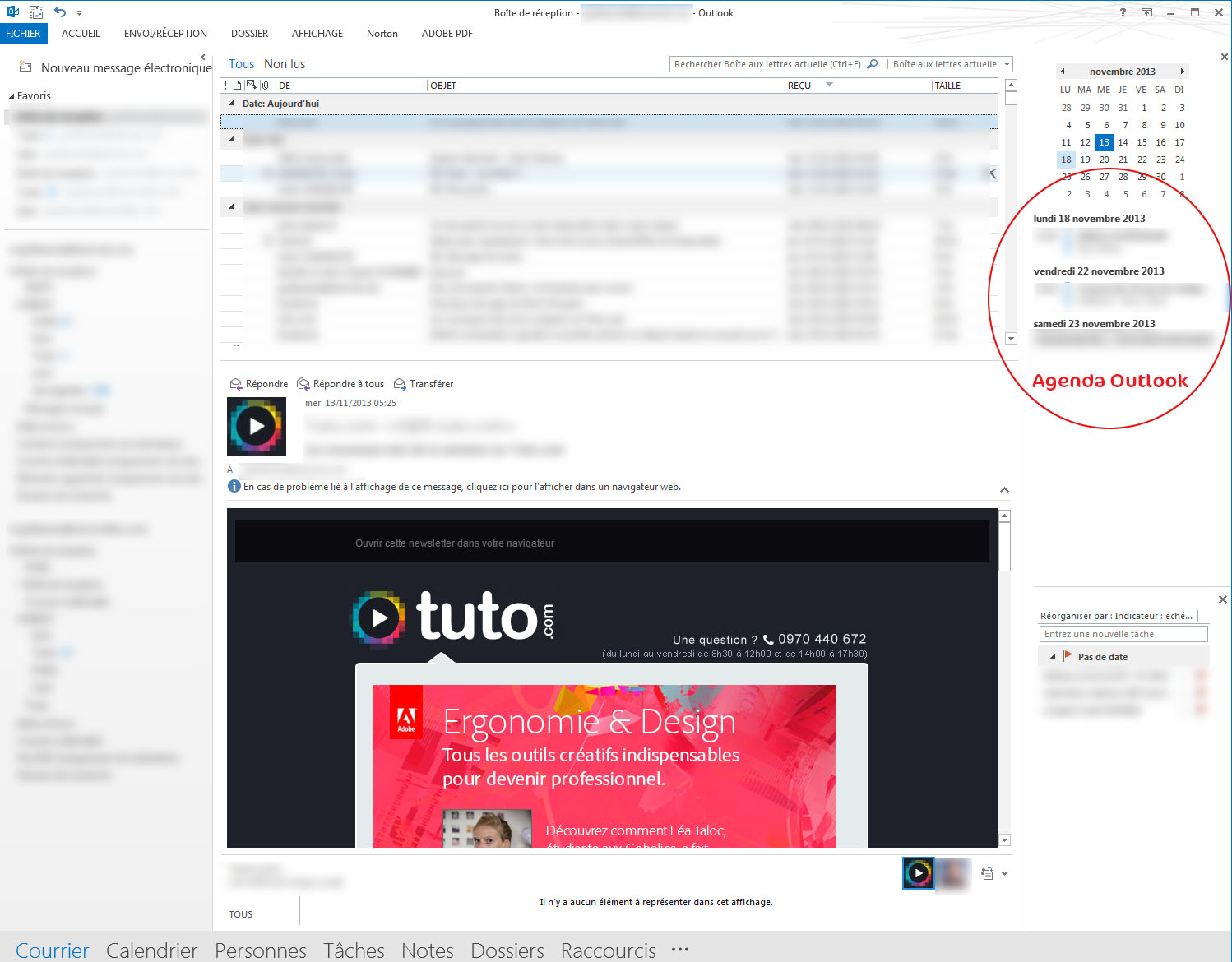Sort by the paperclip attachment column
Viewport: 1232px width, 962px height.
[265, 86]
